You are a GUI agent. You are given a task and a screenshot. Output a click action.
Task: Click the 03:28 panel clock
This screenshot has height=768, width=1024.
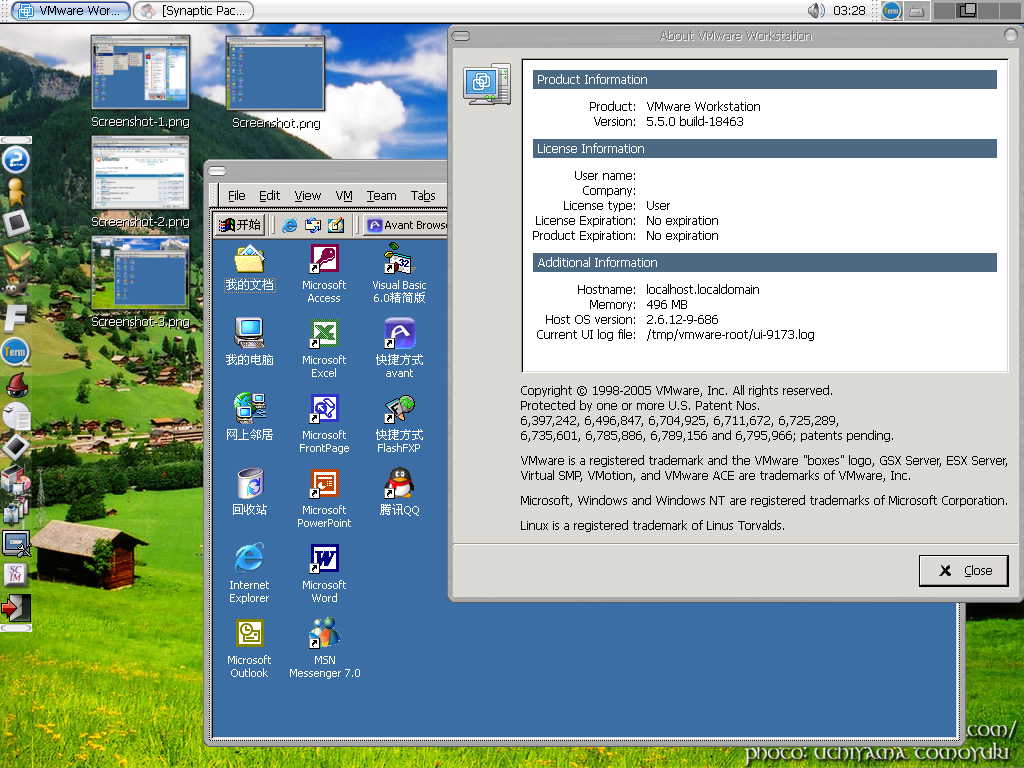849,10
